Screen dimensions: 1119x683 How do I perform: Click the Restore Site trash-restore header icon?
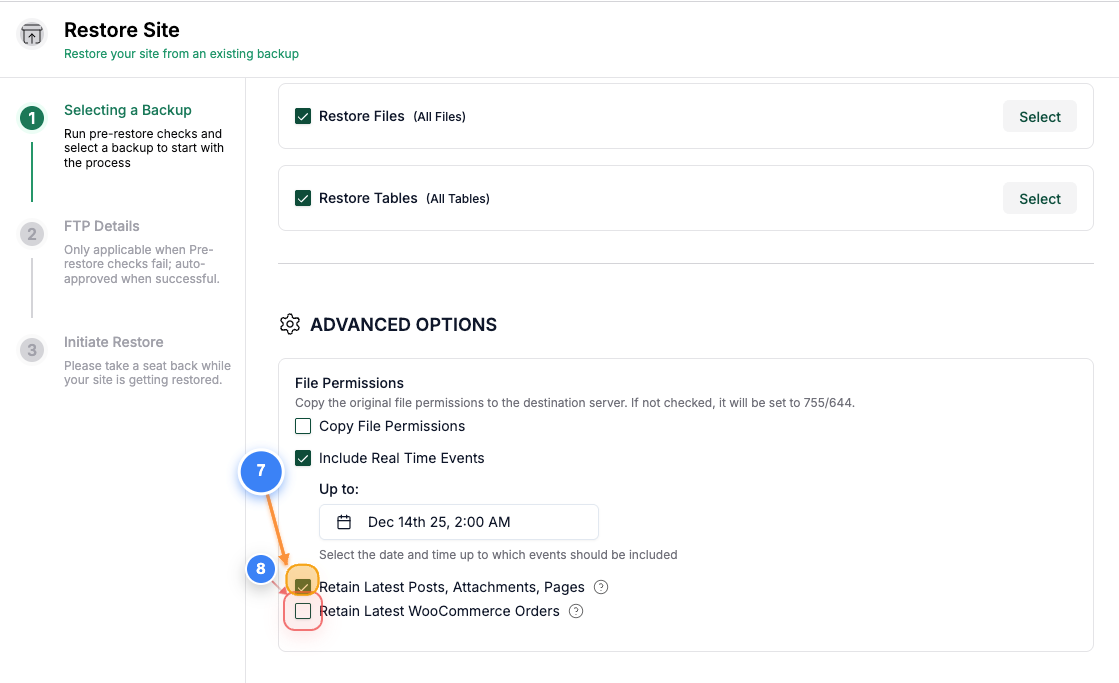(31, 34)
